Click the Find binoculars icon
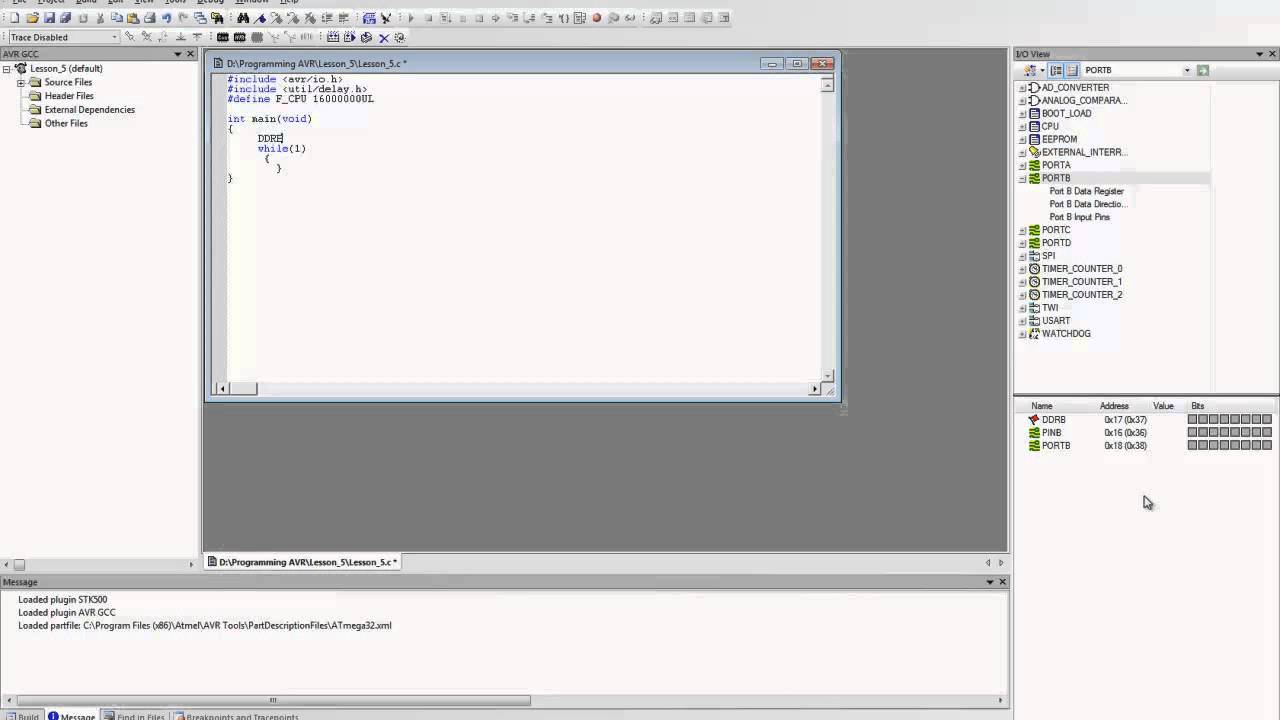1280x720 pixels. coord(243,18)
